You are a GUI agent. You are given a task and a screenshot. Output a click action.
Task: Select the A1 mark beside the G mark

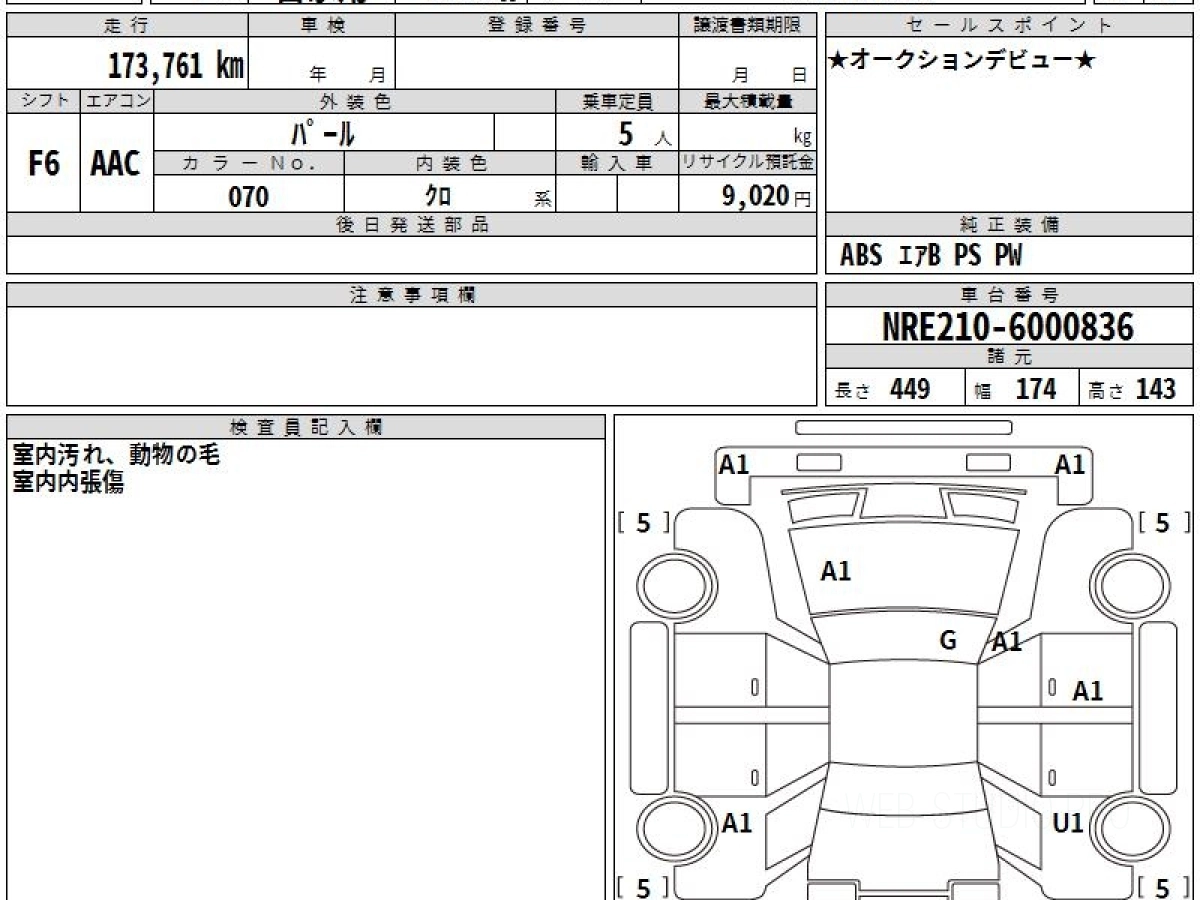(x=1006, y=642)
